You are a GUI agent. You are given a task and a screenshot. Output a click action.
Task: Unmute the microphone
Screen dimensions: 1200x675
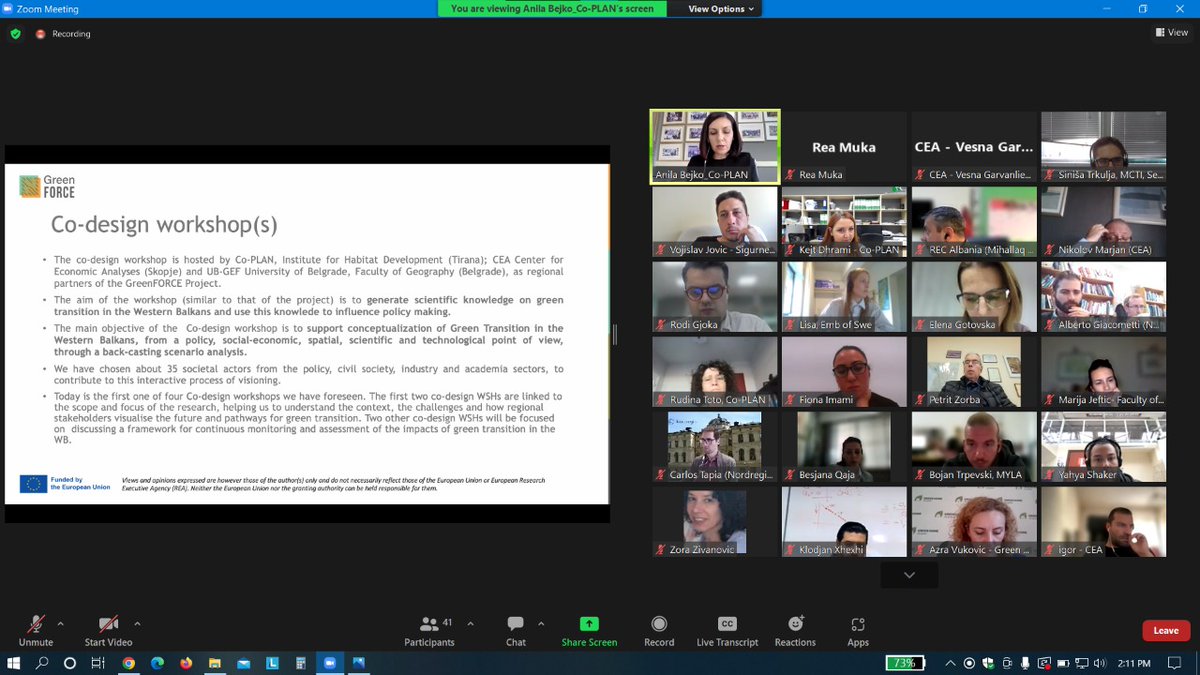(x=36, y=630)
